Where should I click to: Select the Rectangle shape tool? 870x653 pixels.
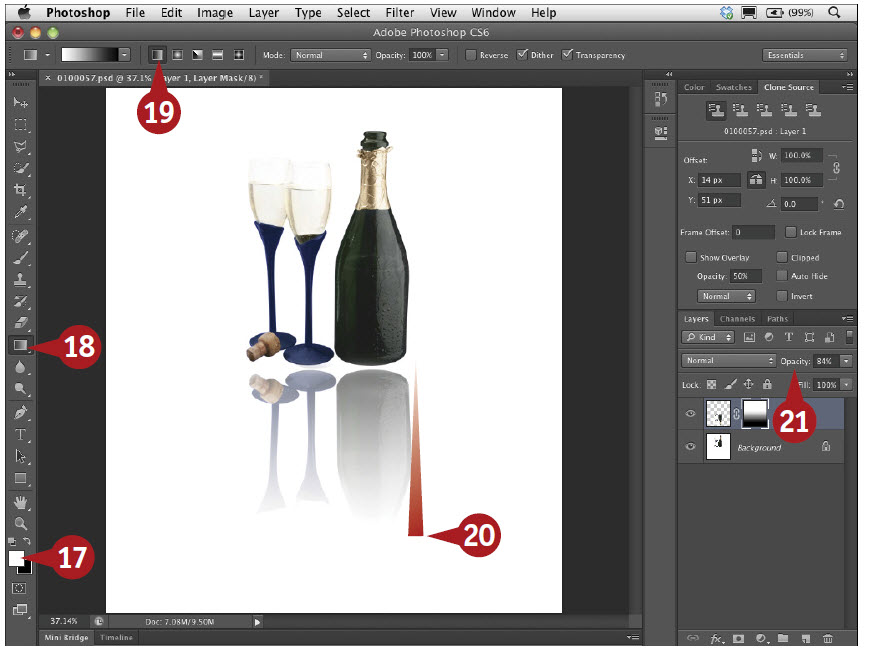[21, 478]
